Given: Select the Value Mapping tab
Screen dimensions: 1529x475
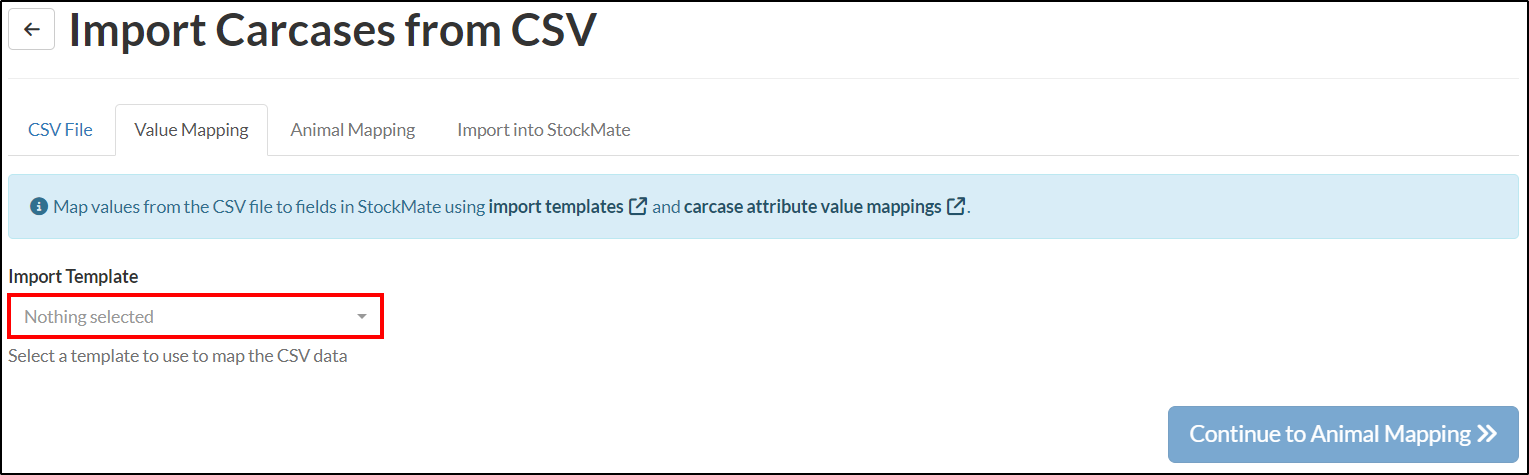Looking at the screenshot, I should 191,130.
